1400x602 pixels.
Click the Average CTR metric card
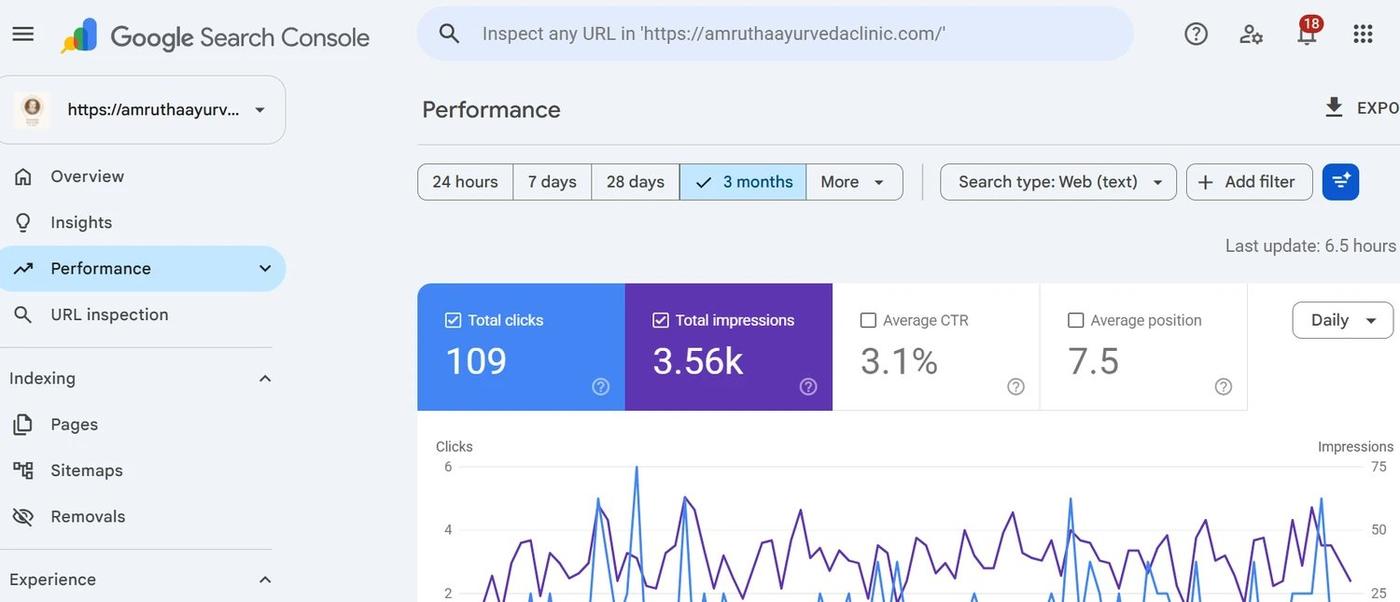[936, 347]
